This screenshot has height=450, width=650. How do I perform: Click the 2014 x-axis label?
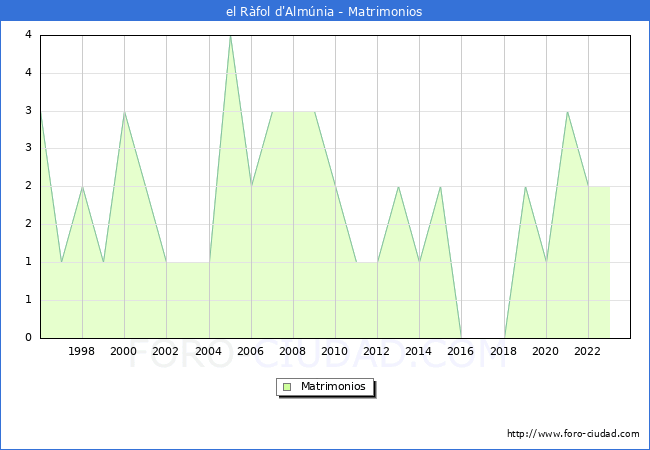coord(419,351)
